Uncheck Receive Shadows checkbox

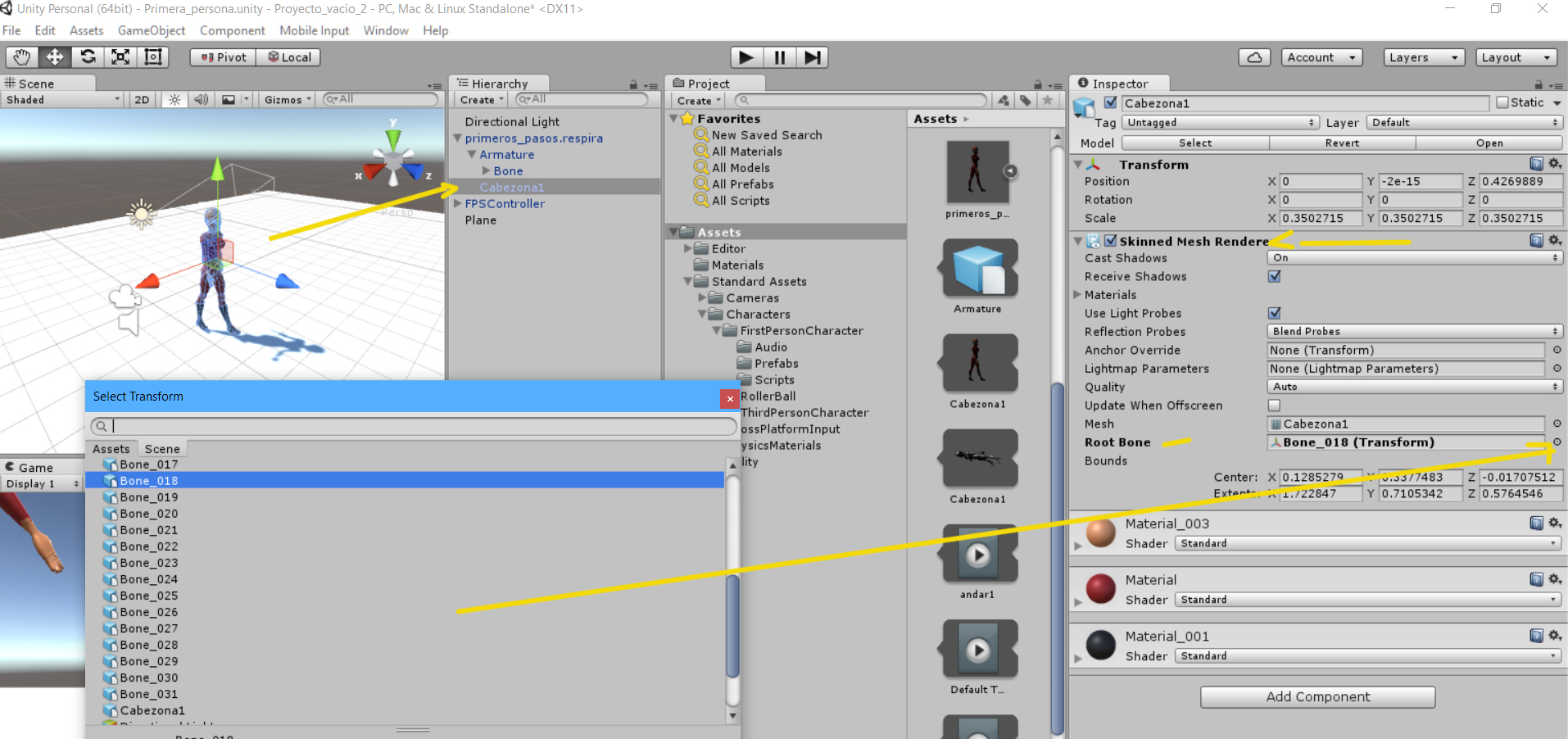1274,277
